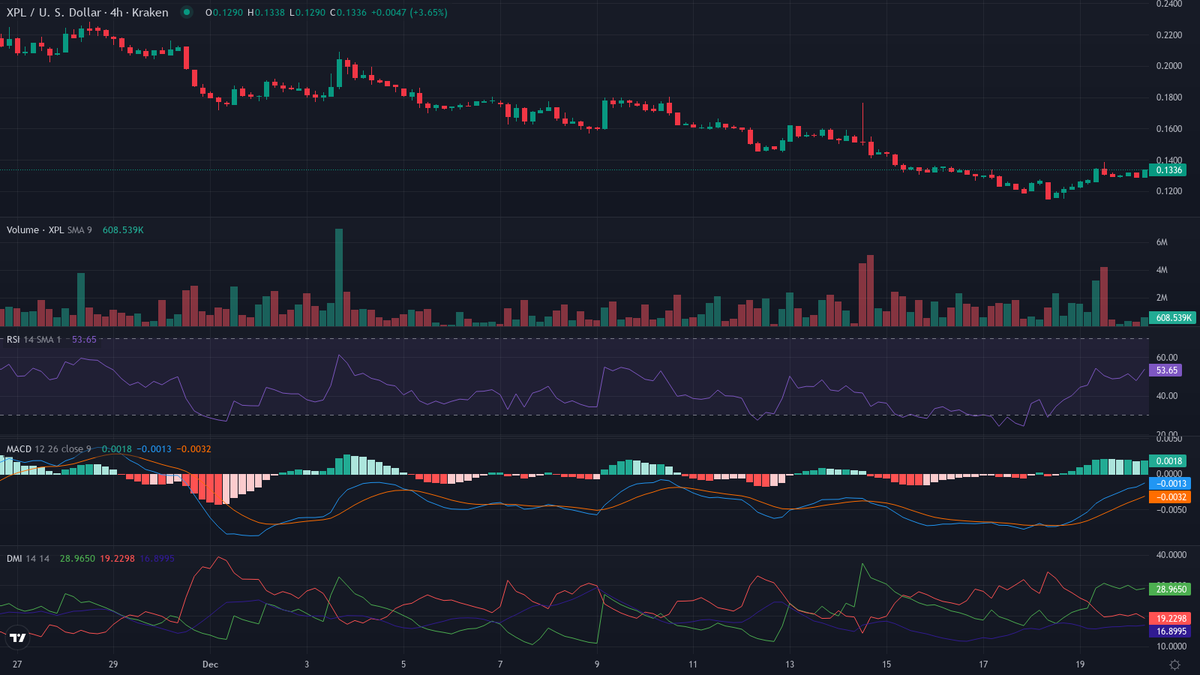Click the tallest volume bar near December 3
This screenshot has height=675, width=1200.
[x=338, y=277]
